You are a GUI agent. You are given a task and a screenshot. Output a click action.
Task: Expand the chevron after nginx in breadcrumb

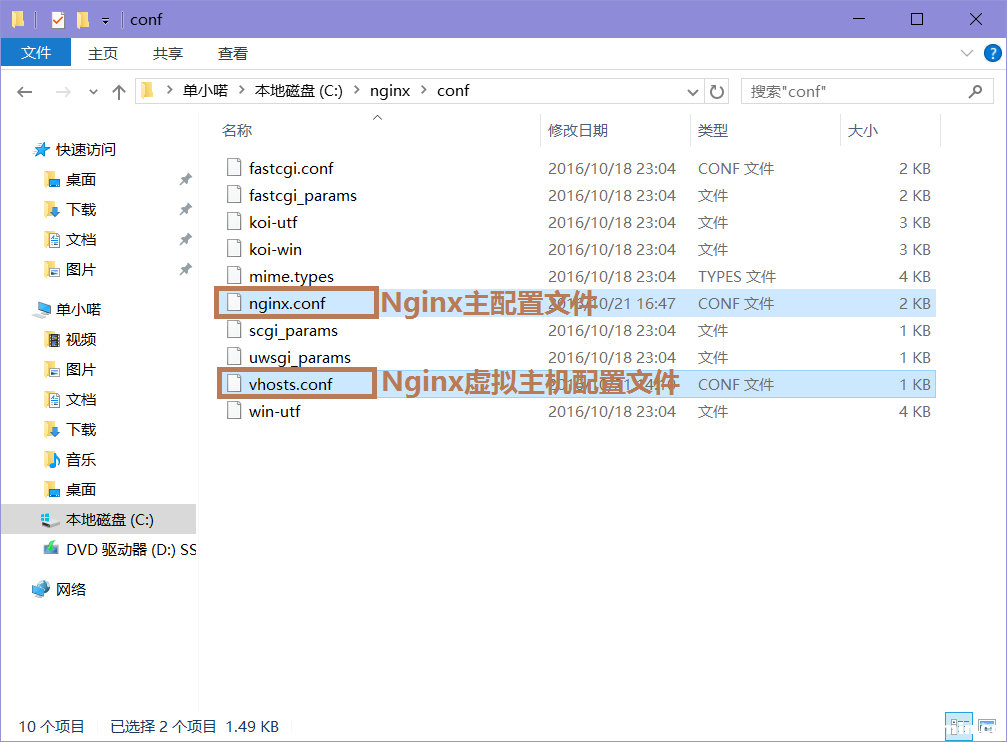pyautogui.click(x=424, y=90)
